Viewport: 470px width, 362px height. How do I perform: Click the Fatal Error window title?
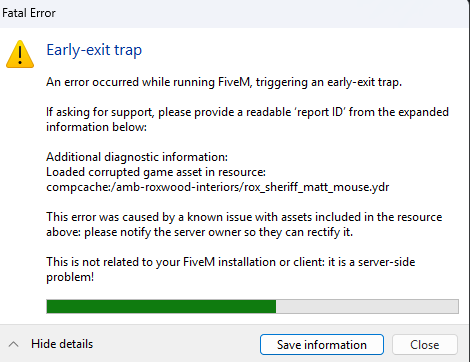click(29, 13)
